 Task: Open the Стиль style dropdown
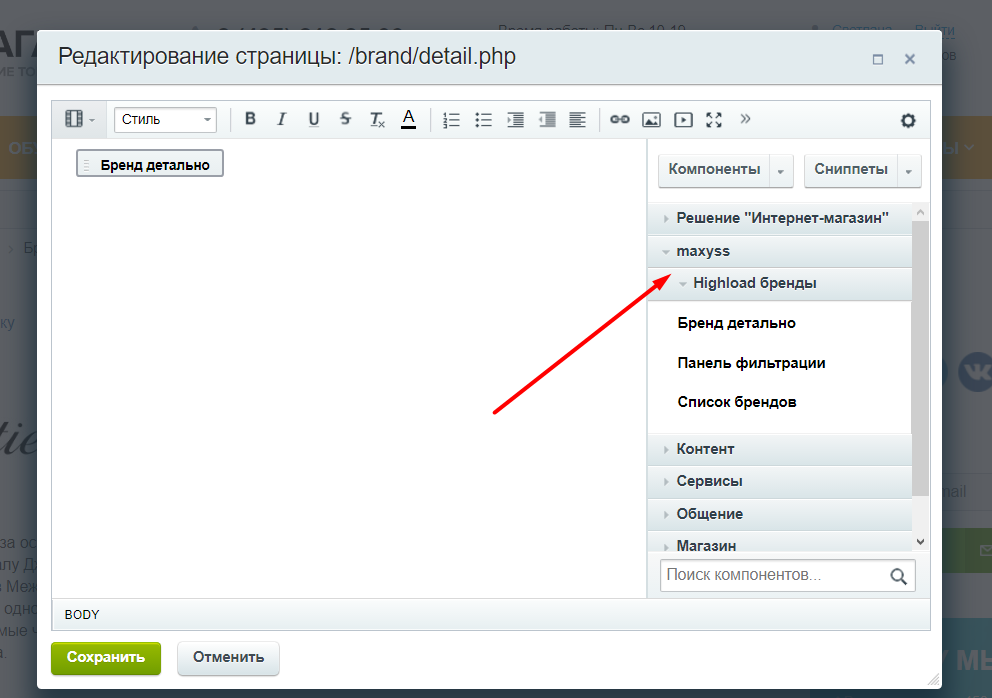pyautogui.click(x=165, y=120)
